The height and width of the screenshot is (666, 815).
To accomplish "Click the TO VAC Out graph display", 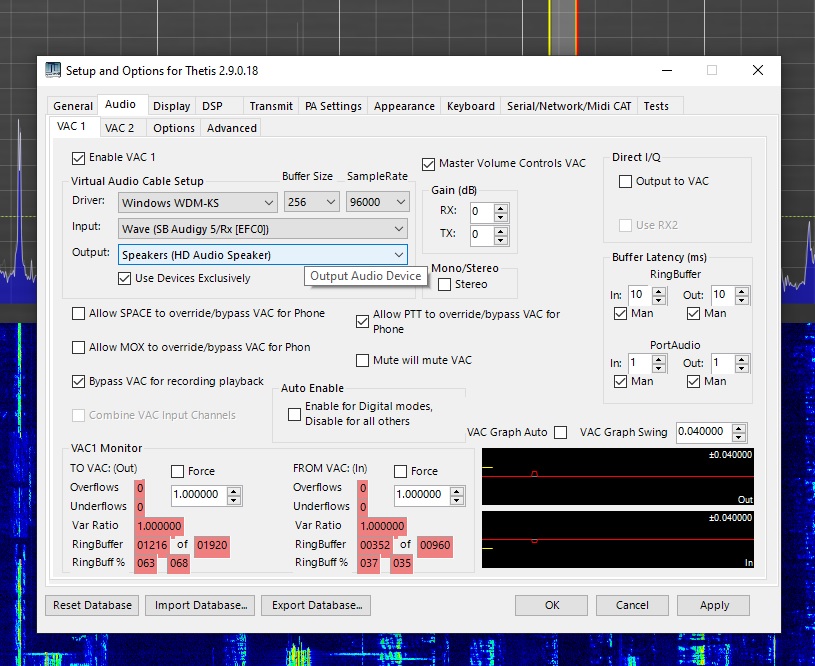I will 617,477.
